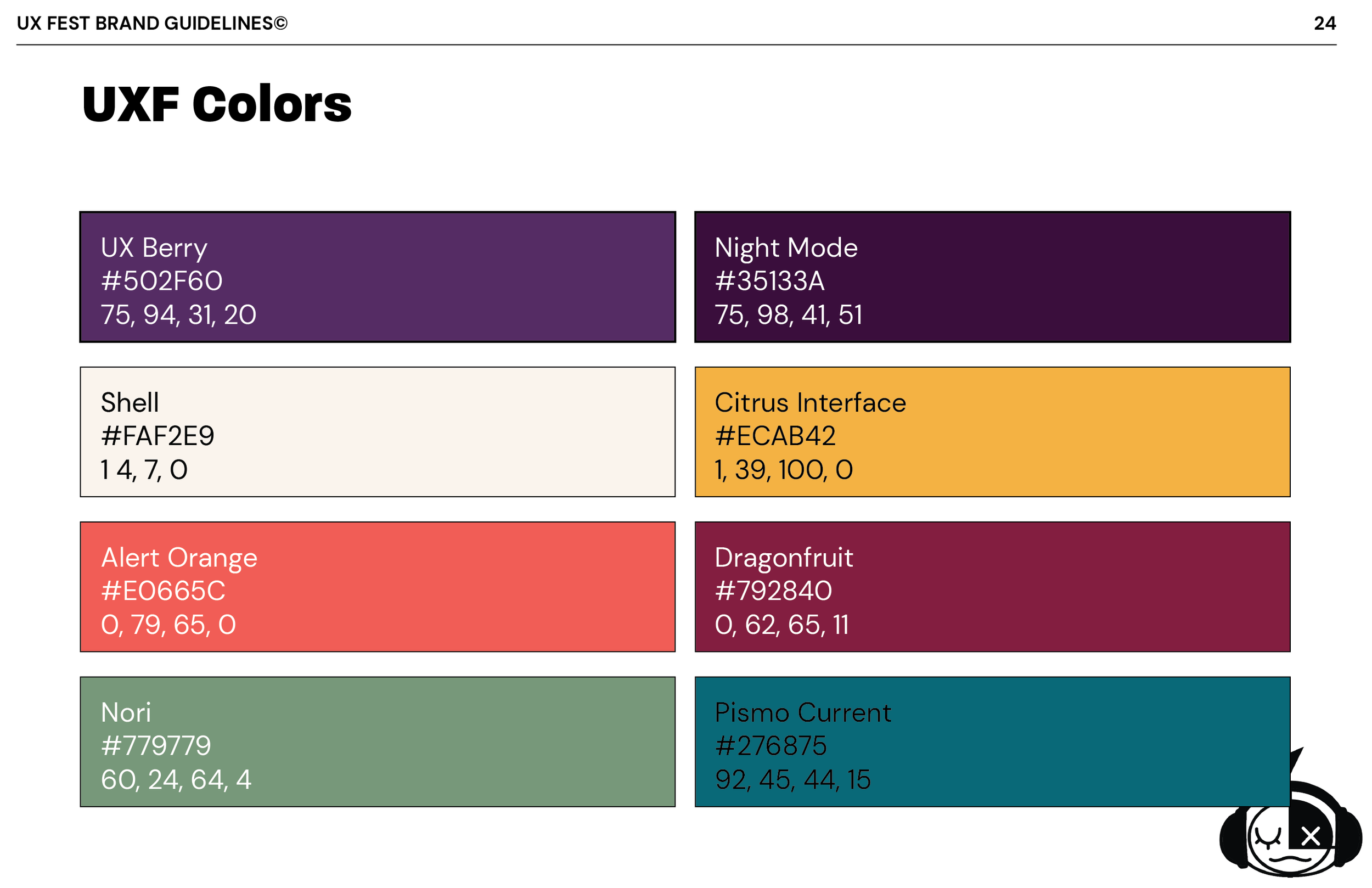This screenshot has width=1372, height=888.
Task: Click the X eye on mascot
Action: 1311,836
